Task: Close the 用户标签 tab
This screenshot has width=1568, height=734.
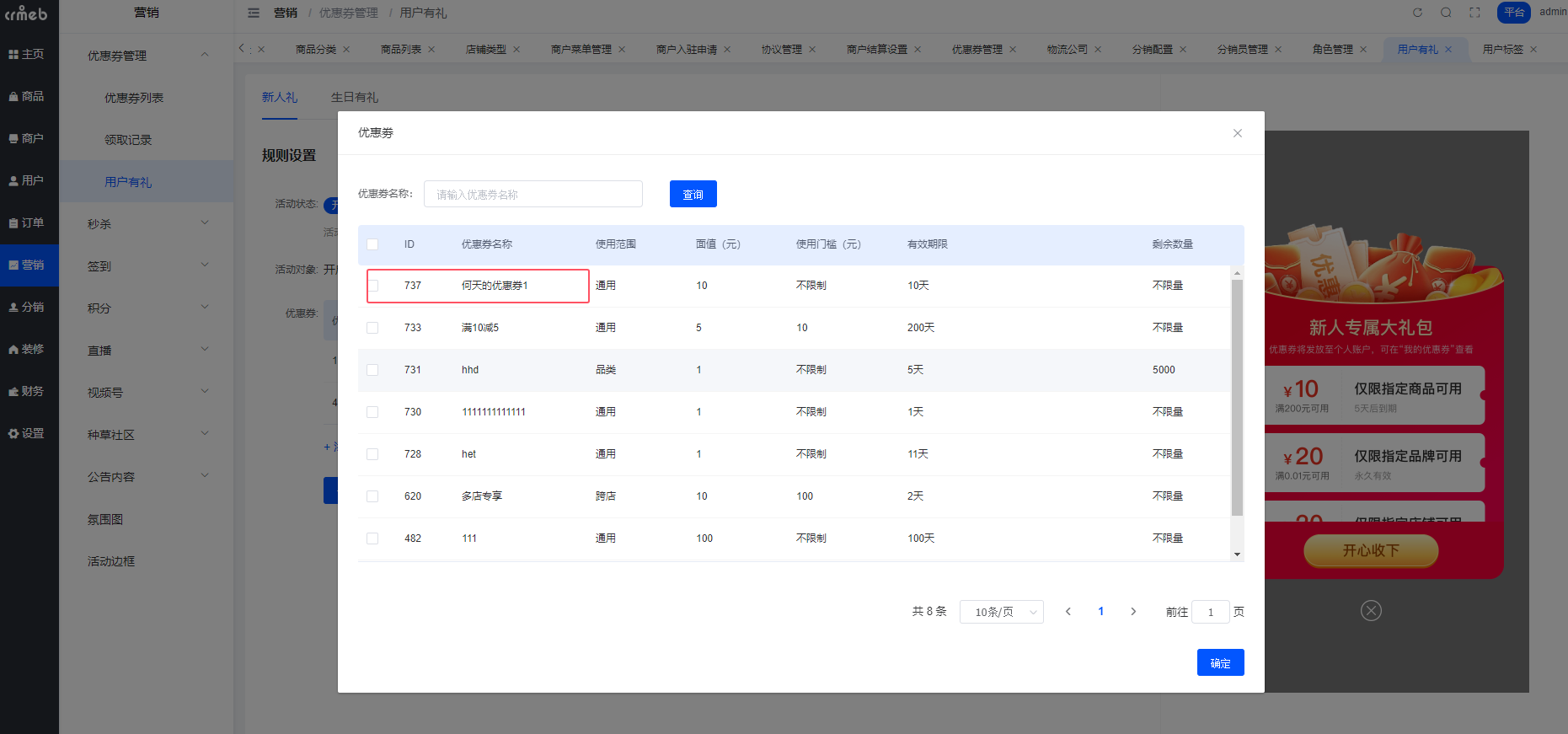Action: click(1533, 50)
